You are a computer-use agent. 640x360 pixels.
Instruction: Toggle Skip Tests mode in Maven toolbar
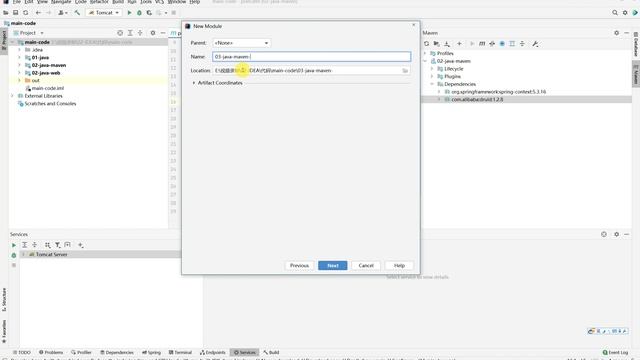(502, 44)
